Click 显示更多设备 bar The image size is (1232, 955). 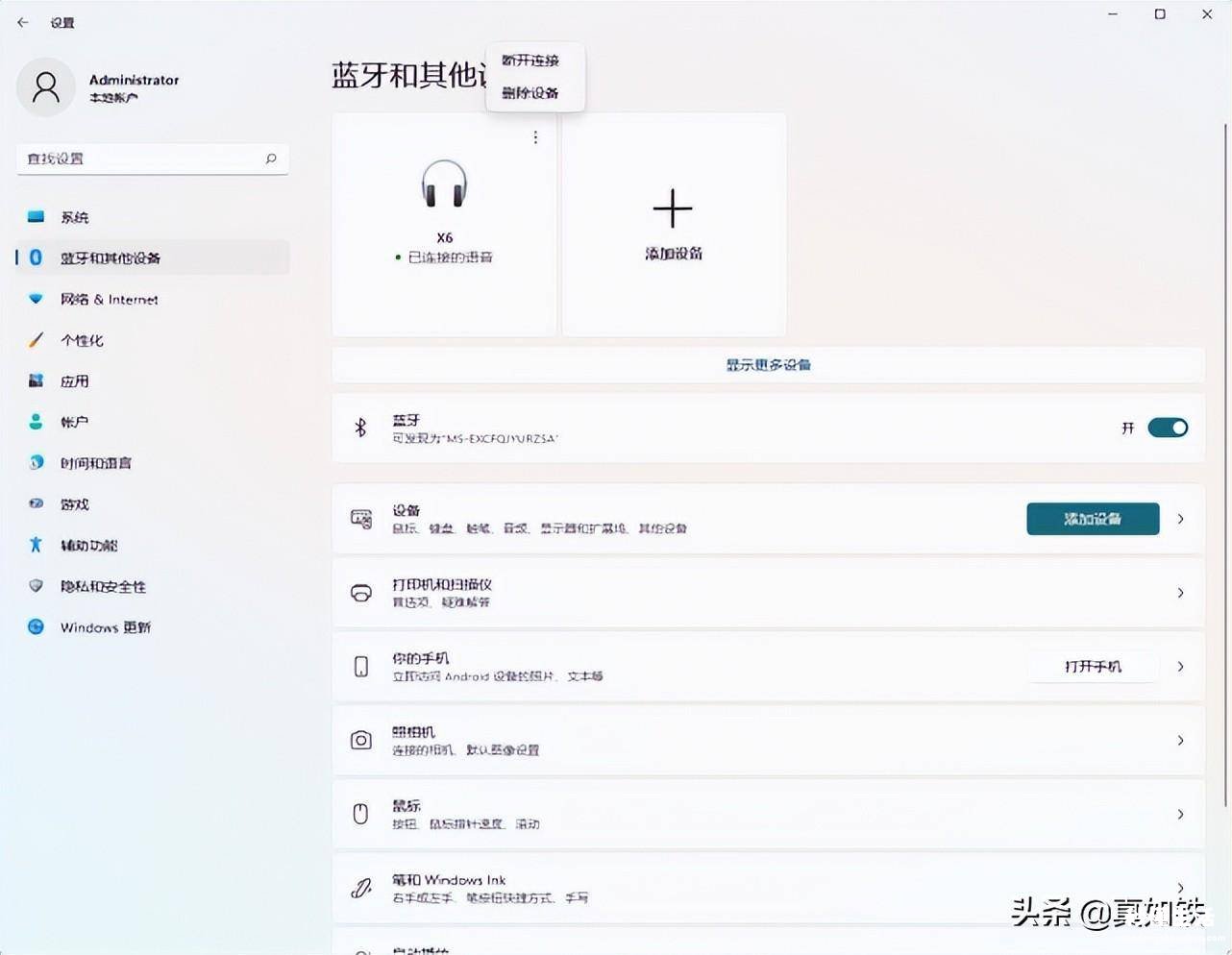click(x=768, y=365)
